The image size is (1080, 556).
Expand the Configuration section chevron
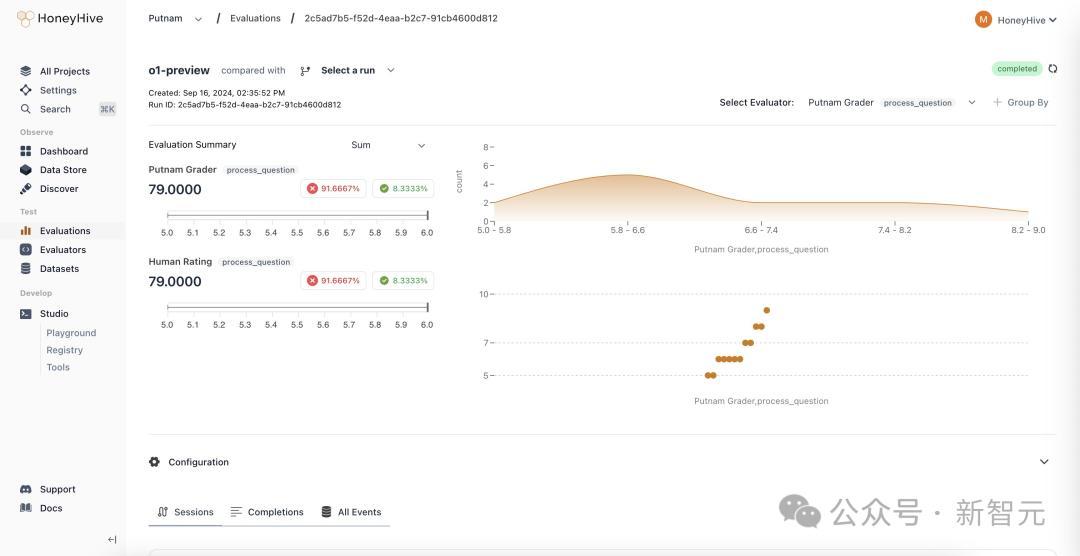click(x=1044, y=462)
